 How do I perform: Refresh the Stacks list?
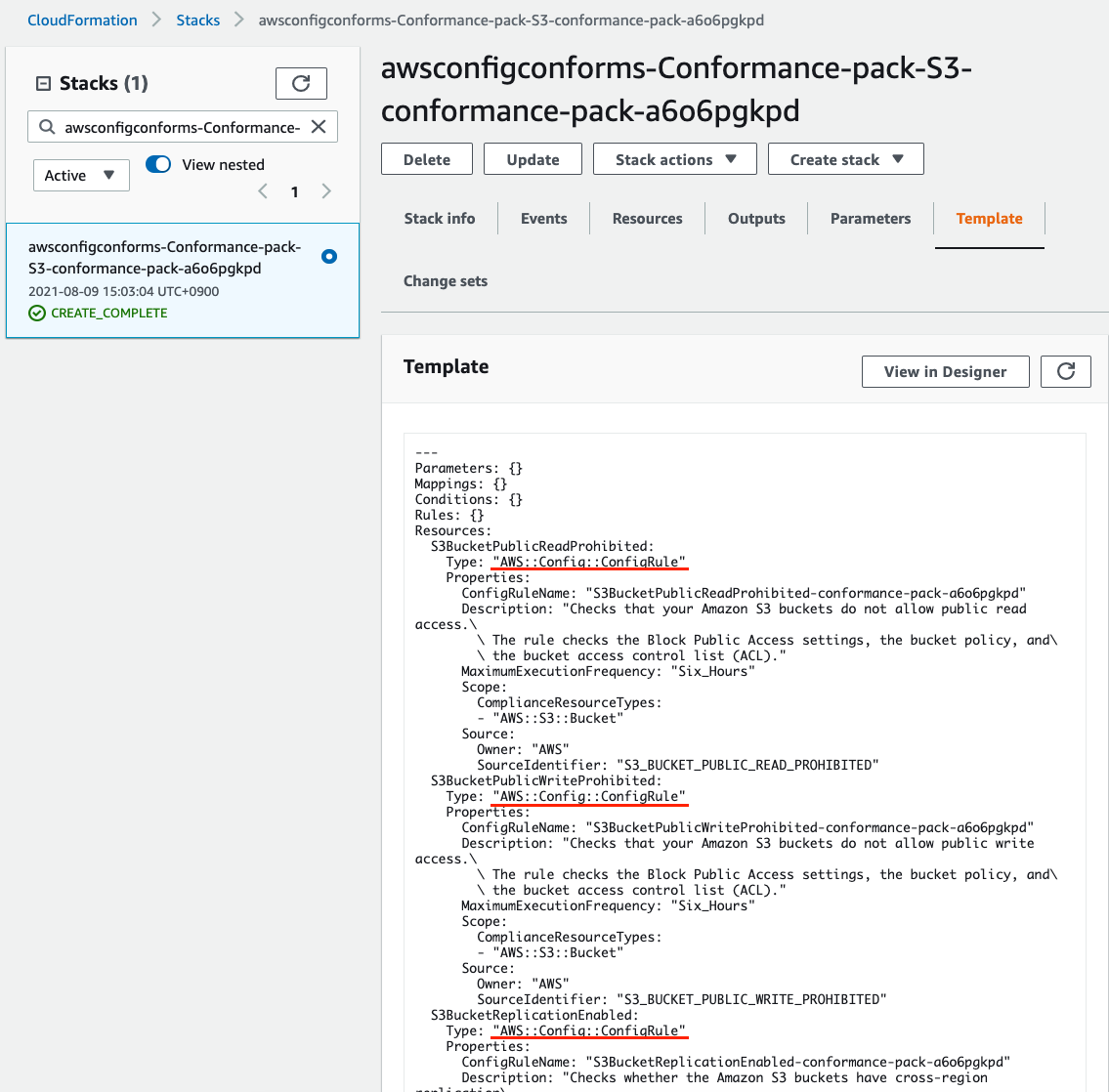(301, 83)
